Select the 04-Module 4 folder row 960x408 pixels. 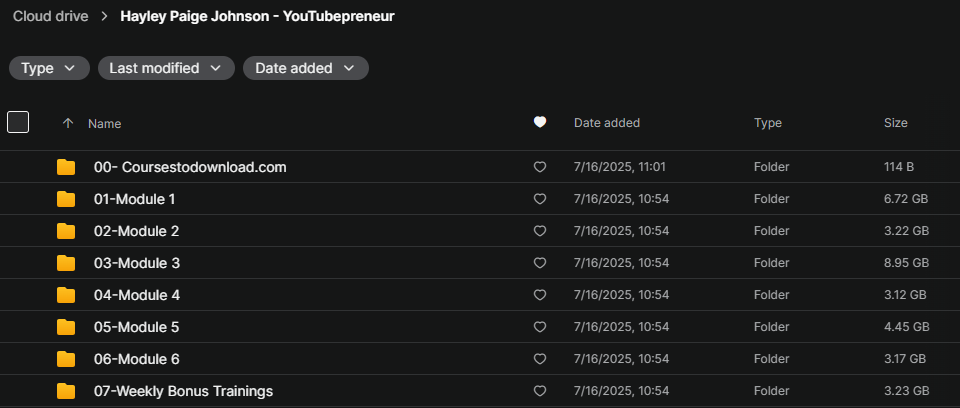point(480,295)
